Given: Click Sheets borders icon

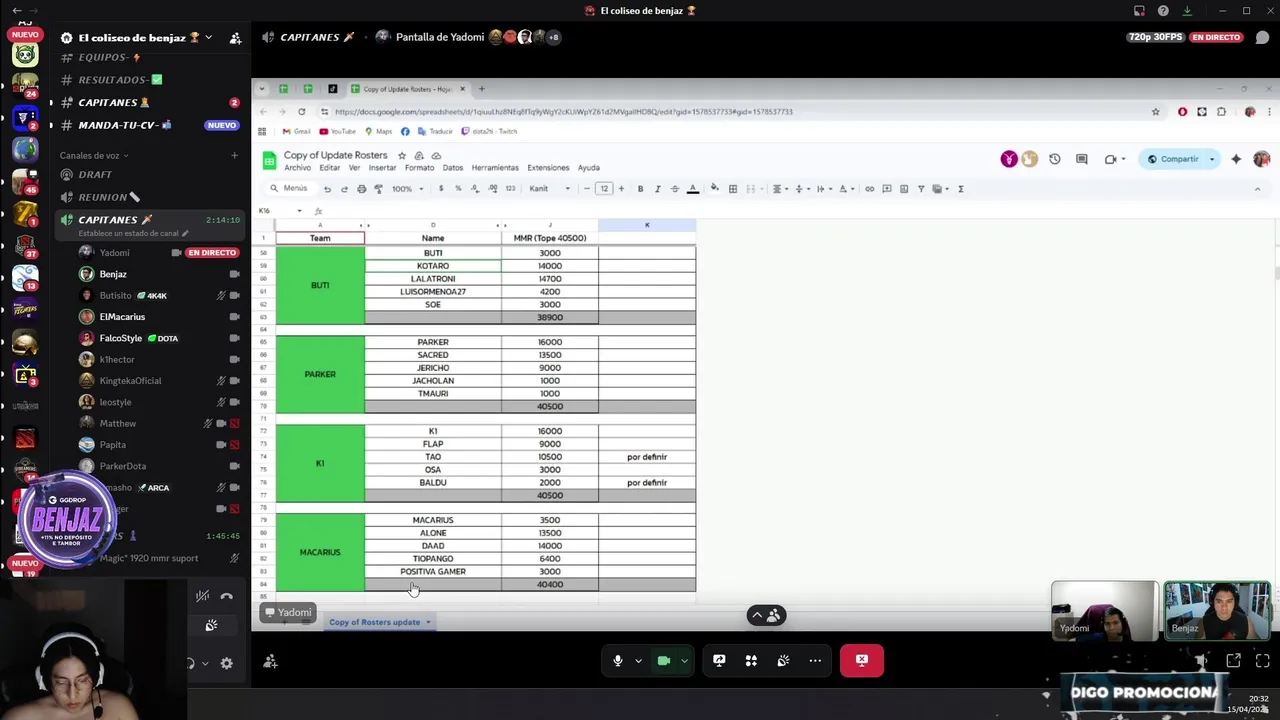Looking at the screenshot, I should point(733,189).
